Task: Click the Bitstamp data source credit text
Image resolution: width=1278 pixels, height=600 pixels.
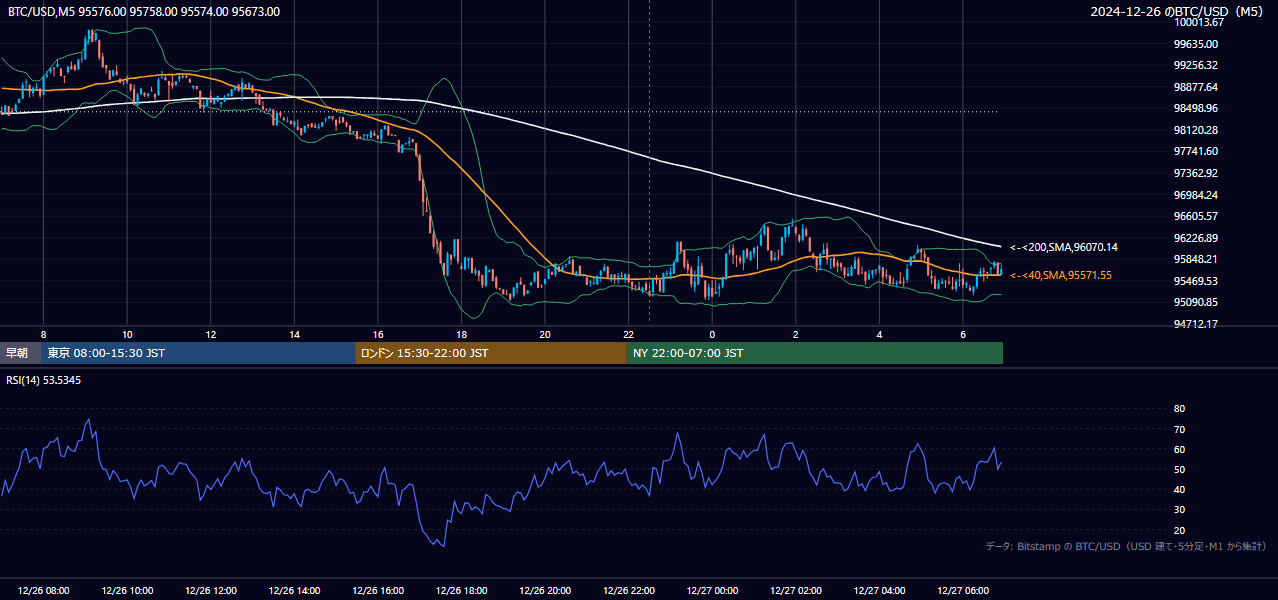Action: tap(1126, 546)
